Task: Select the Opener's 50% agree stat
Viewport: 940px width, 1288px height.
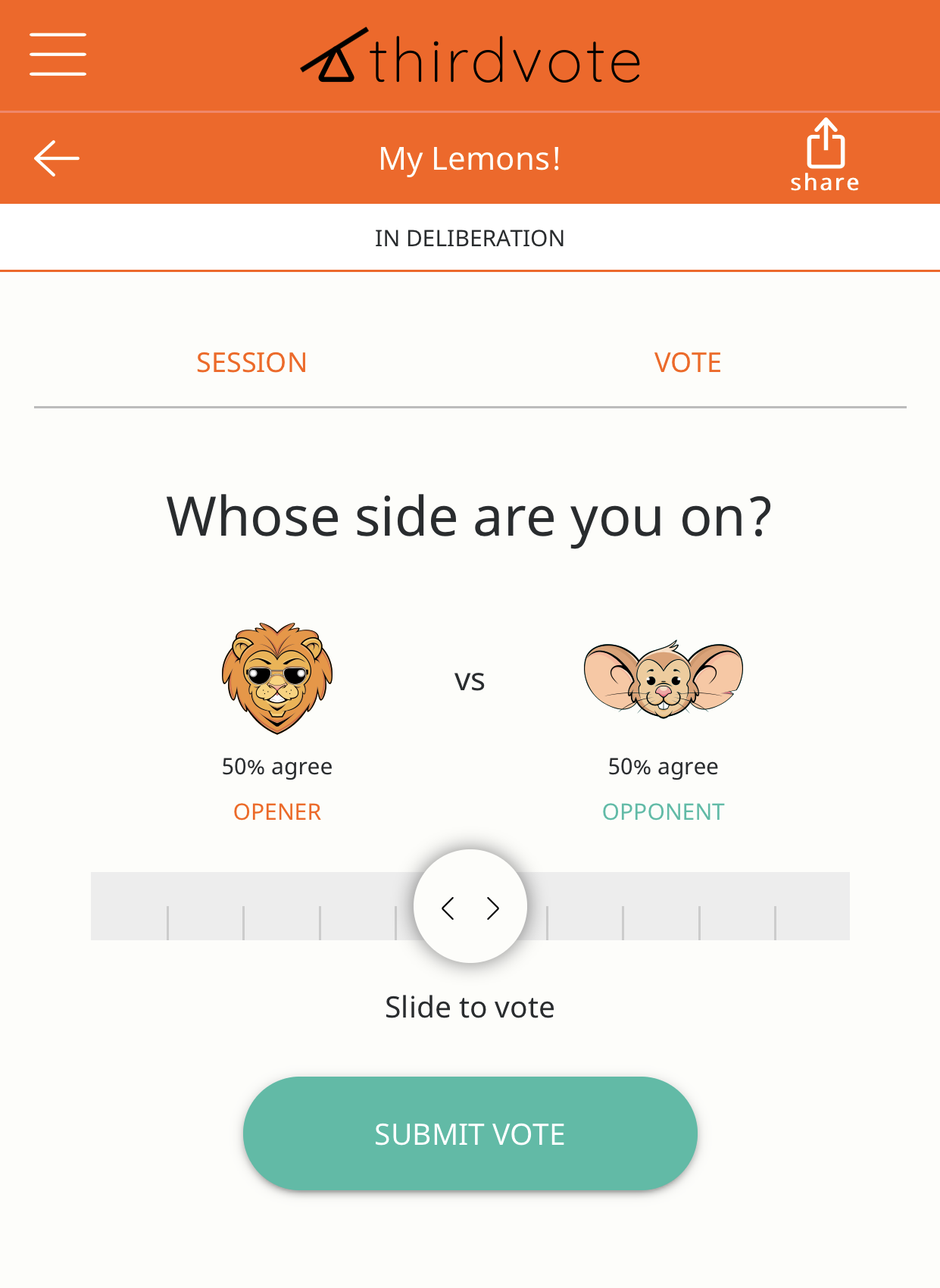Action: pos(277,766)
